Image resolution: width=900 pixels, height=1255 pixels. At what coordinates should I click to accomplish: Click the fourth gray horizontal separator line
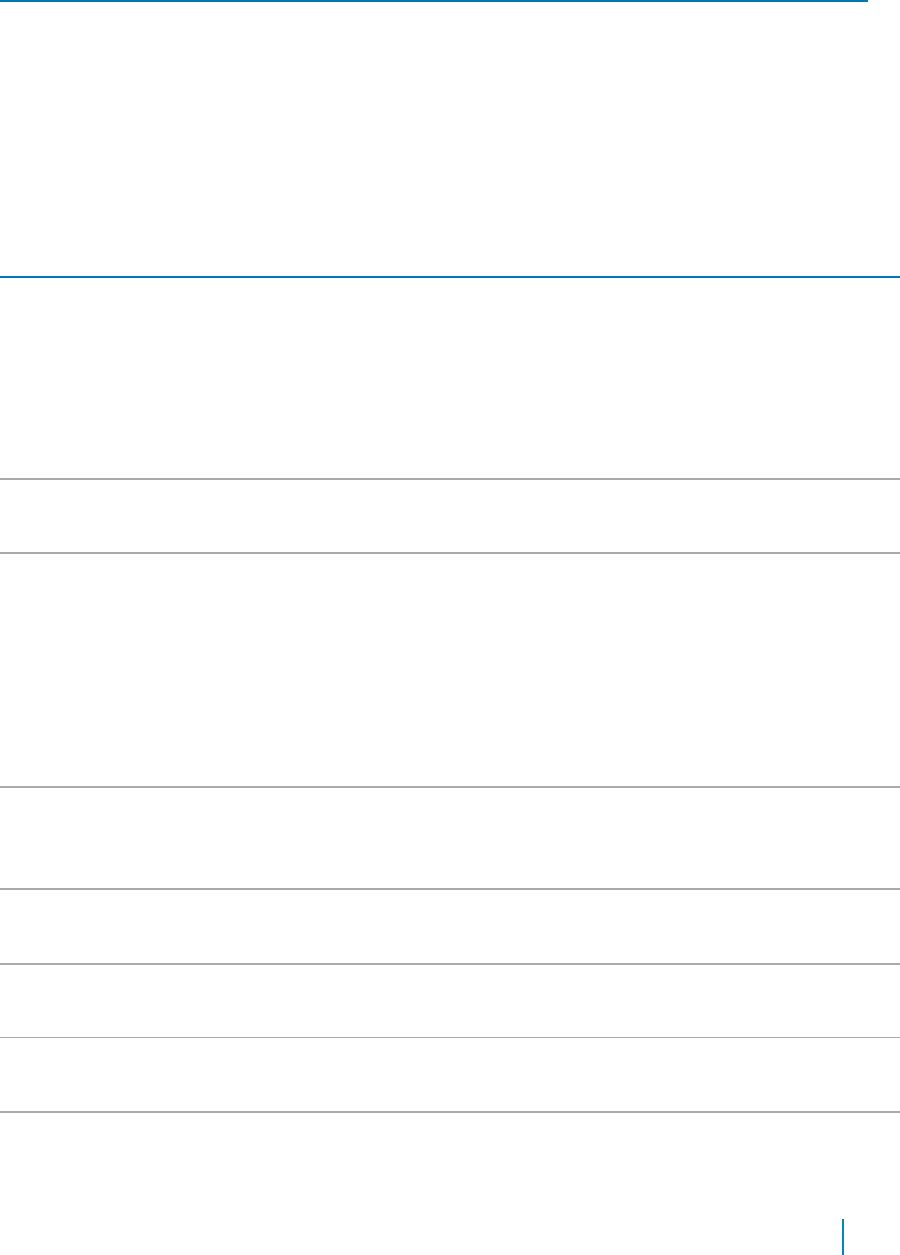[450, 889]
